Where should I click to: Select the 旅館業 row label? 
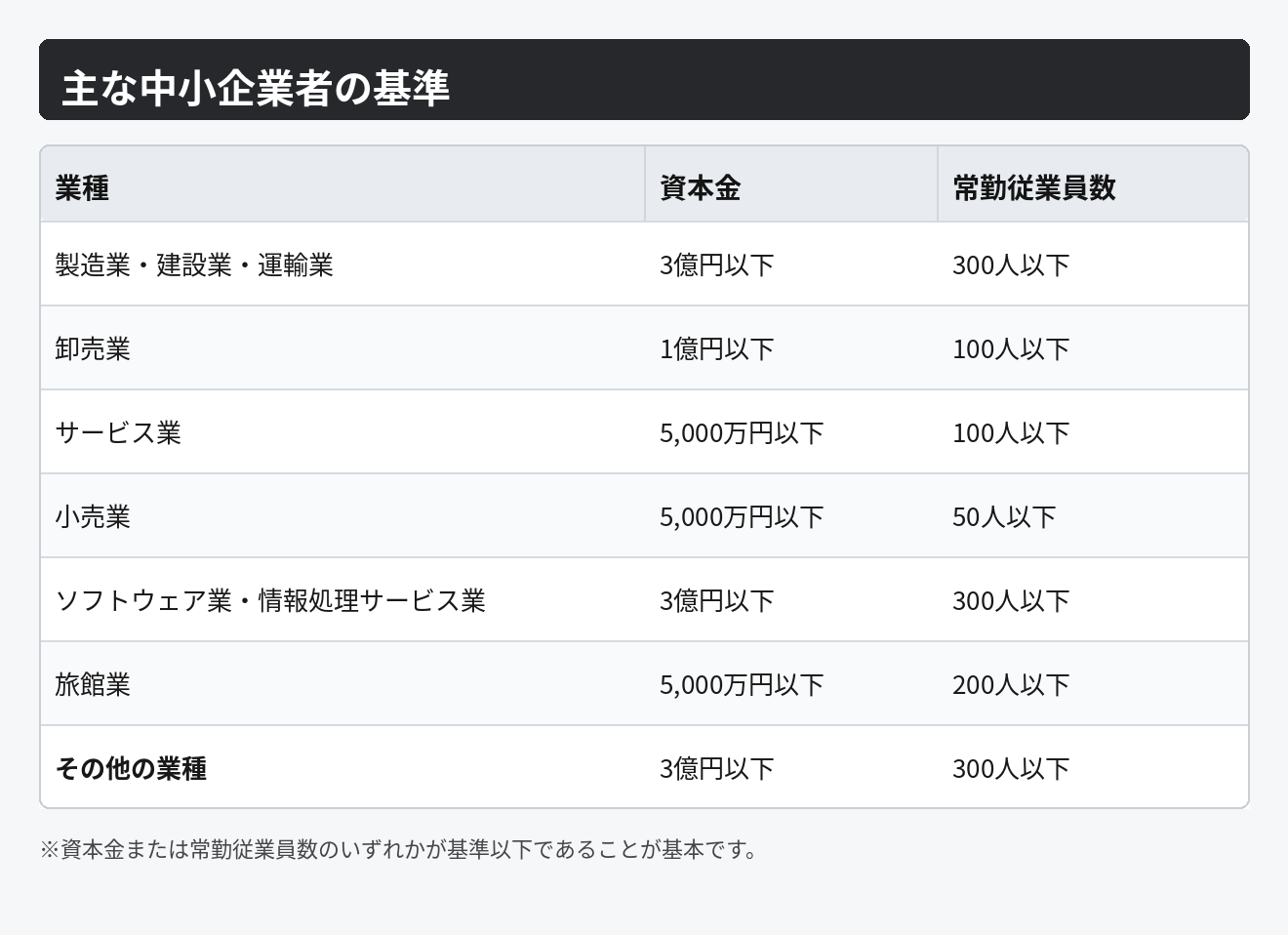coord(93,684)
